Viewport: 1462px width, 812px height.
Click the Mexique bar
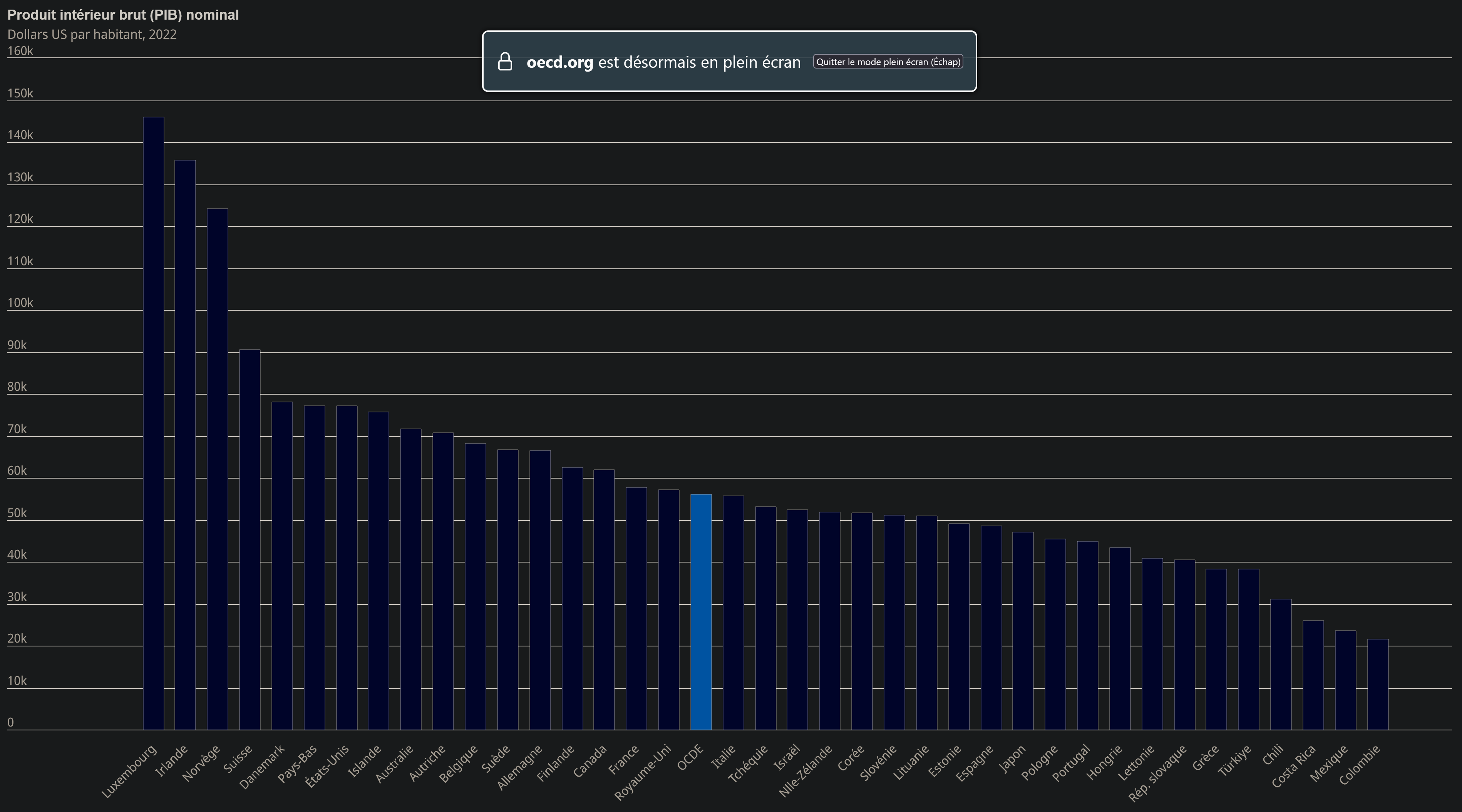pos(1345,680)
